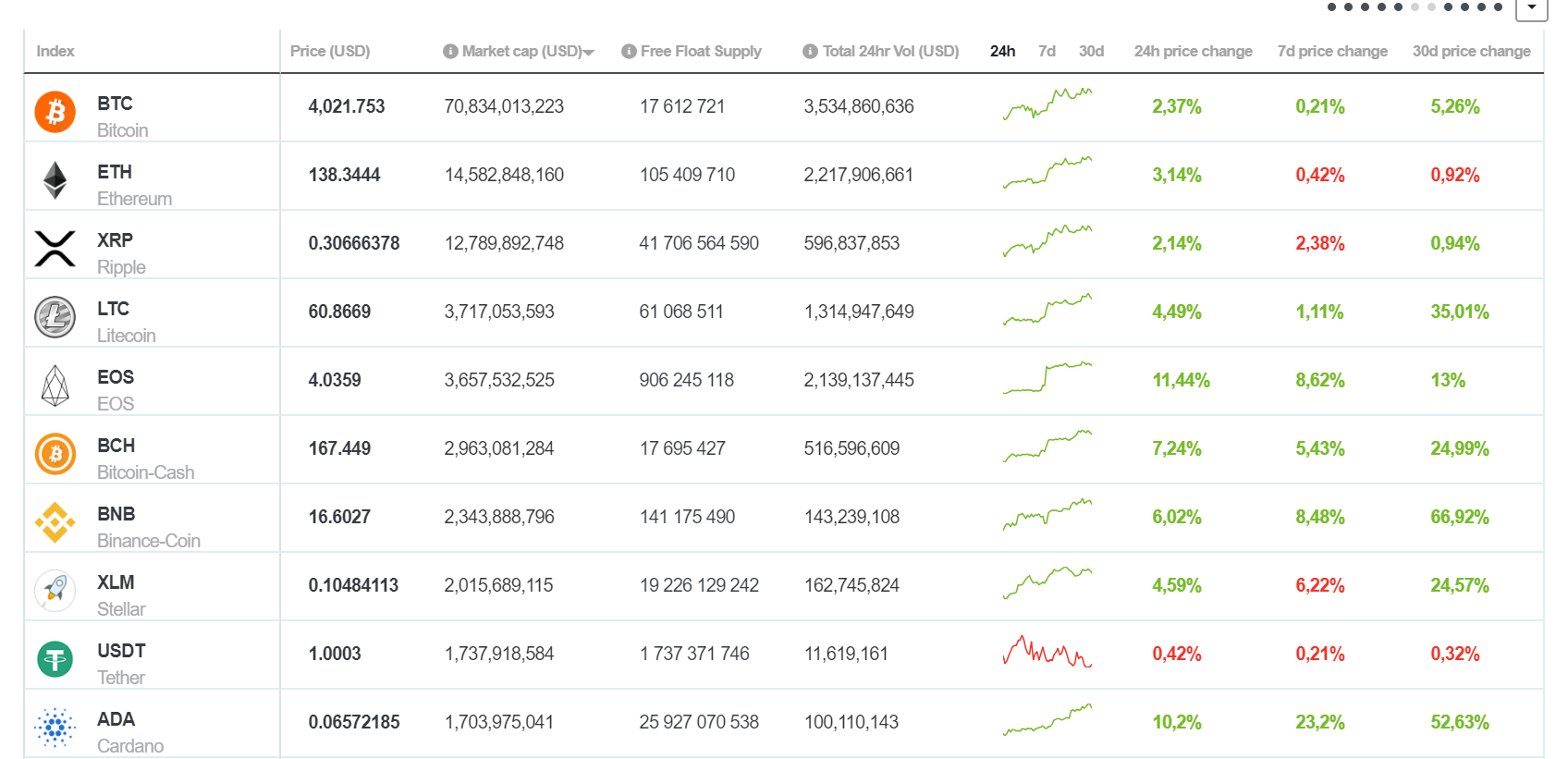Sort by Market cap (USD) dropdown arrow
This screenshot has width=1568, height=759.
pyautogui.click(x=589, y=53)
